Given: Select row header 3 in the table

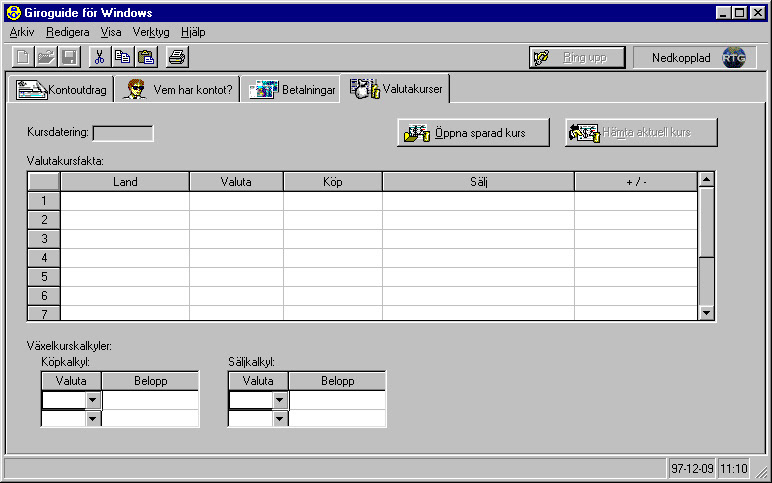Looking at the screenshot, I should click(44, 239).
